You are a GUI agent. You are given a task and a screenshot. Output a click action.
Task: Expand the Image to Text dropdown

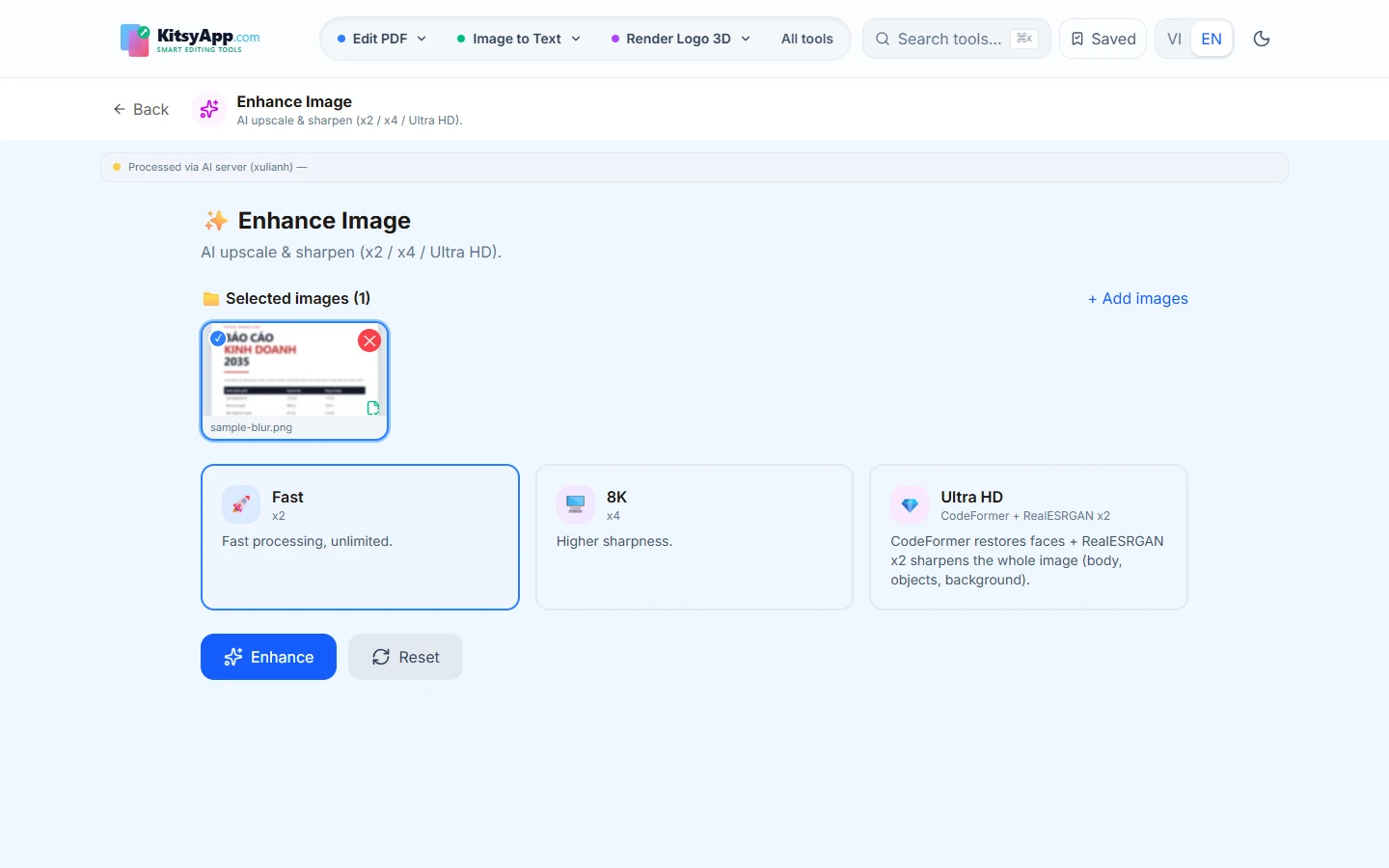coord(519,39)
